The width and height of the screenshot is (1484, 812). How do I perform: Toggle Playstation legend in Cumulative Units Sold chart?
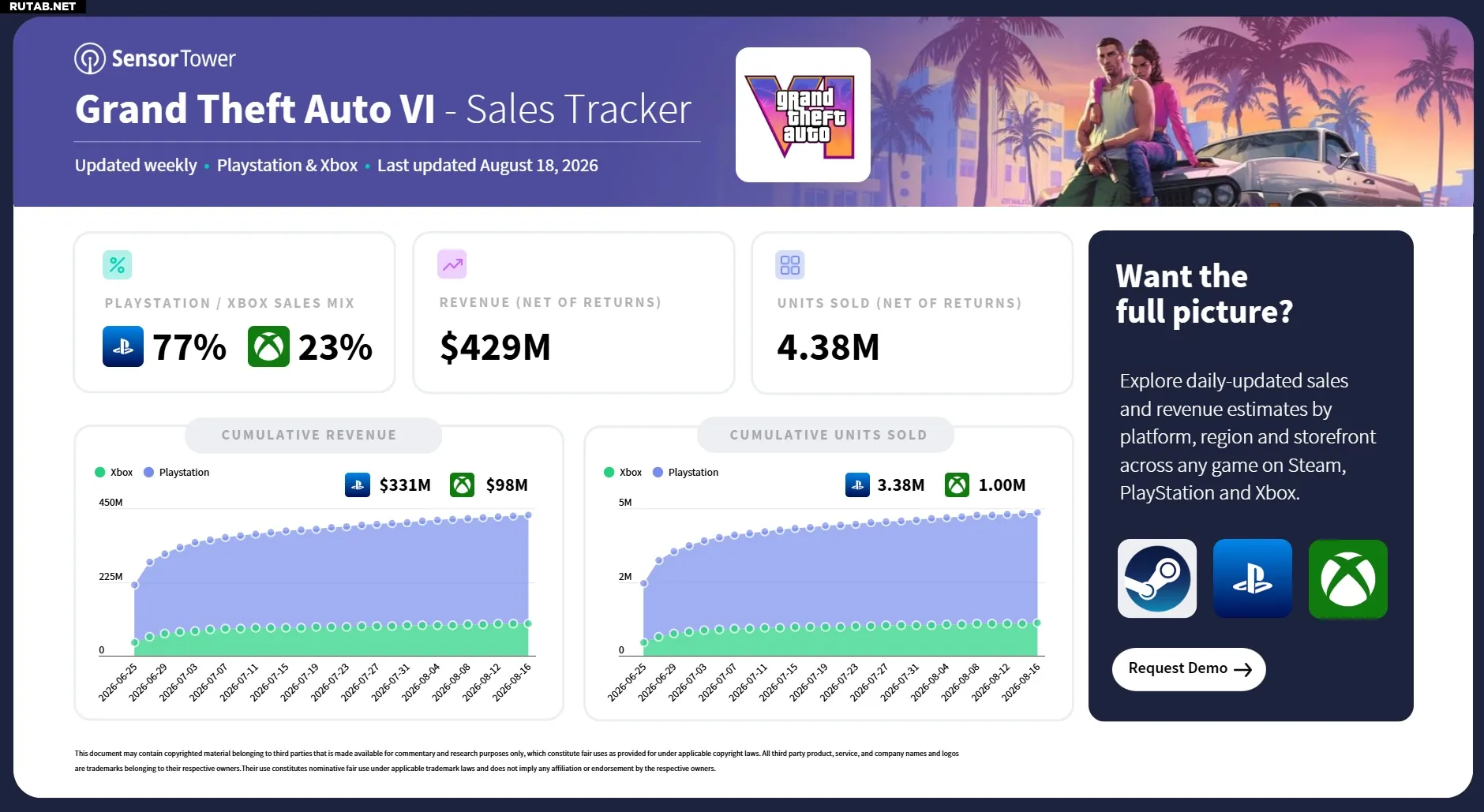(686, 472)
